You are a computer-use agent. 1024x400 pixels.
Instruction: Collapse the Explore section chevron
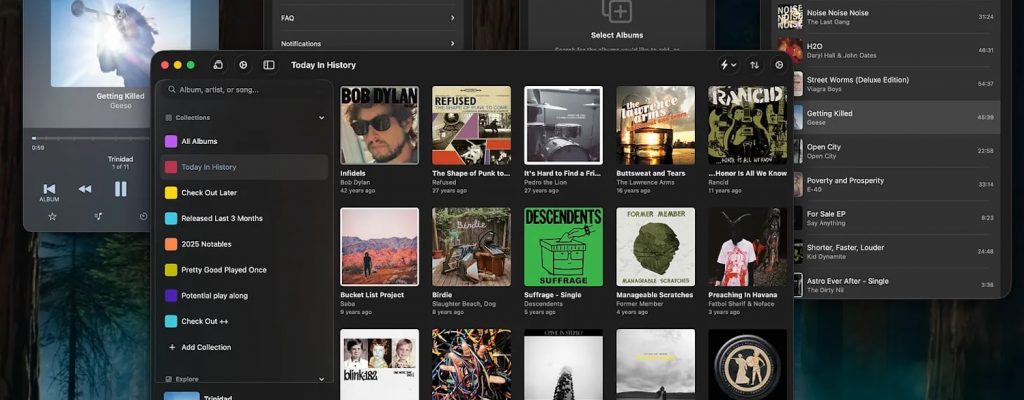[321, 379]
